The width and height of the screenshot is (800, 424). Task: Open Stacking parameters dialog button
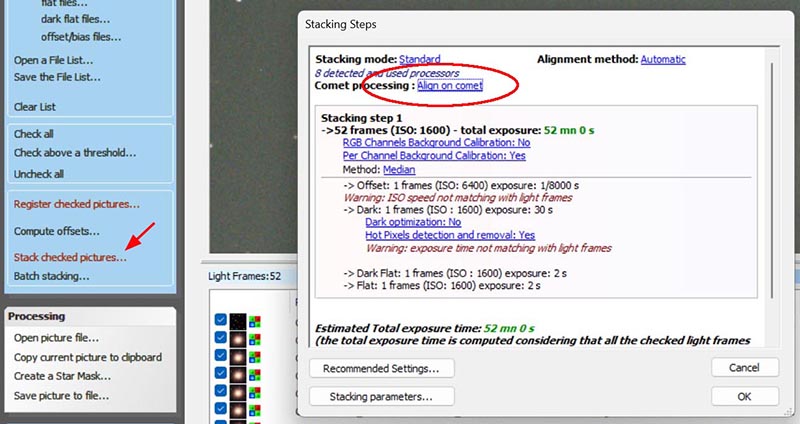[381, 396]
